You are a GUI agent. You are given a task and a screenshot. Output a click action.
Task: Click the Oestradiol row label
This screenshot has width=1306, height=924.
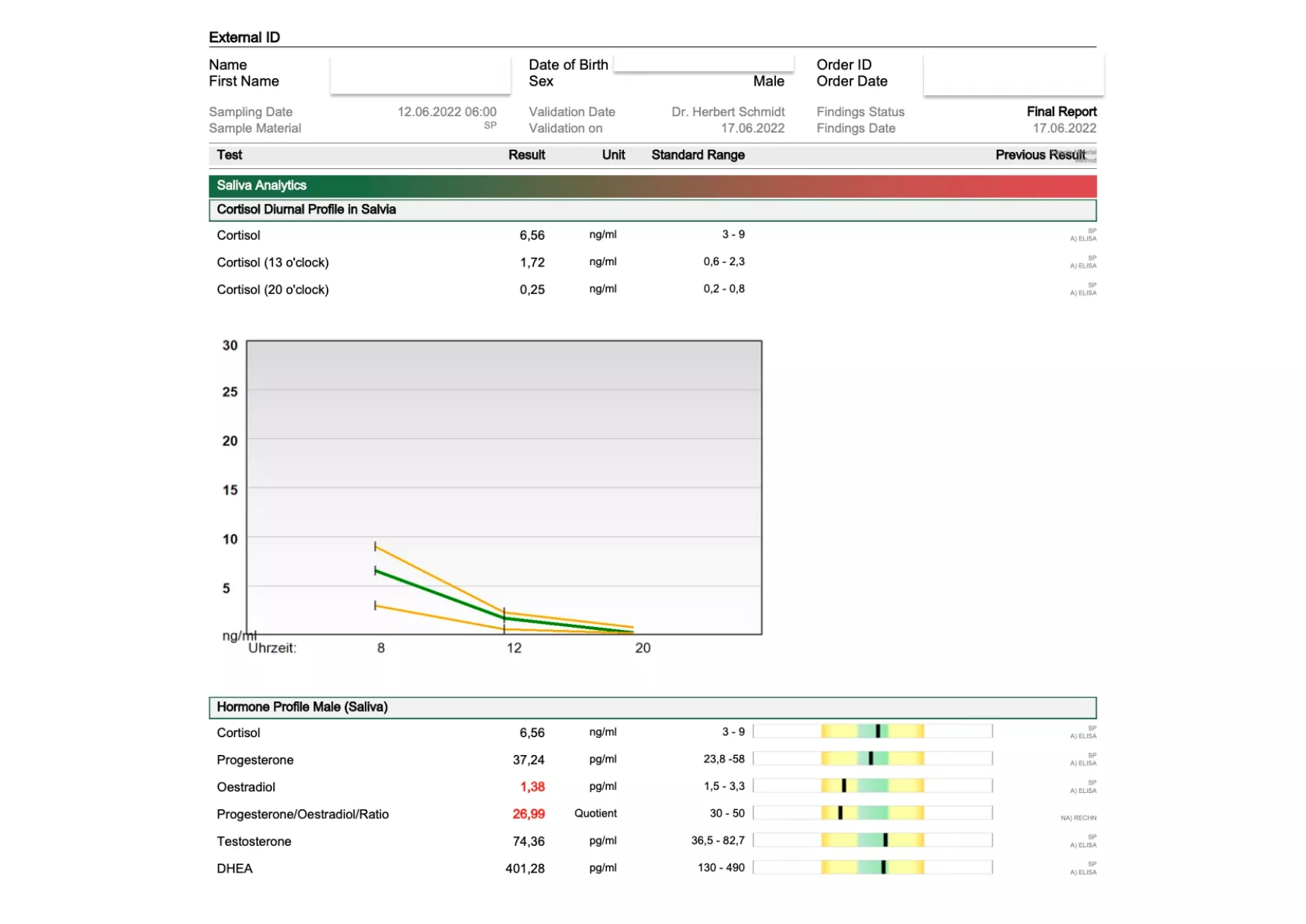pyautogui.click(x=246, y=787)
